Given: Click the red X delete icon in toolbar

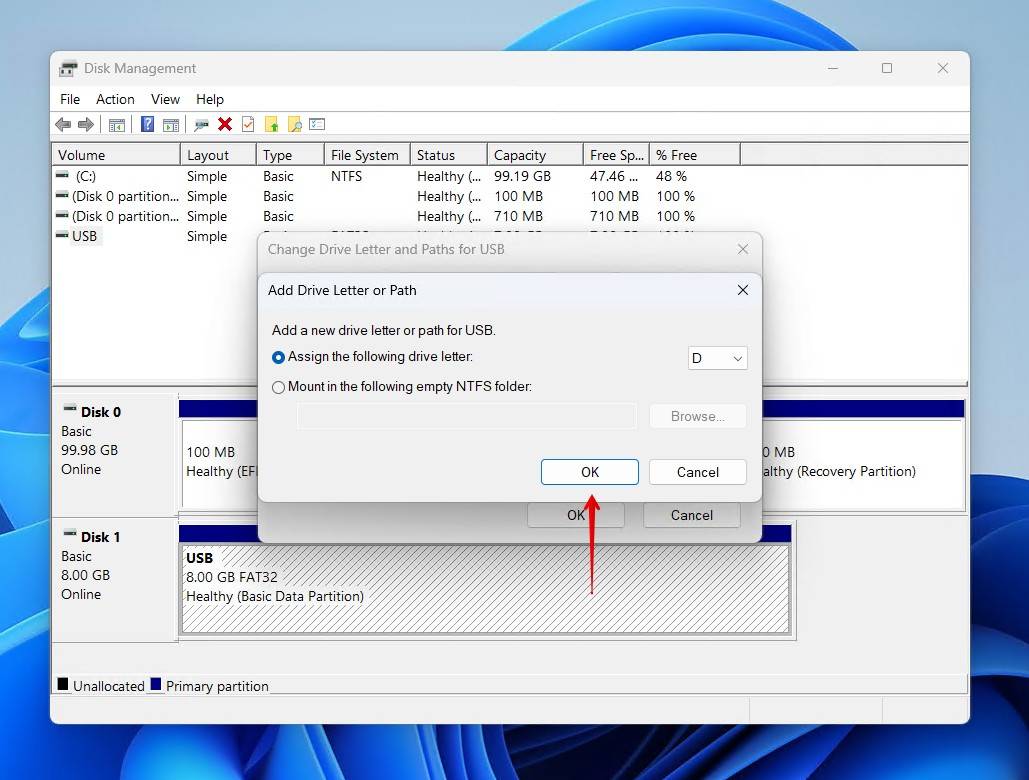Looking at the screenshot, I should [225, 124].
